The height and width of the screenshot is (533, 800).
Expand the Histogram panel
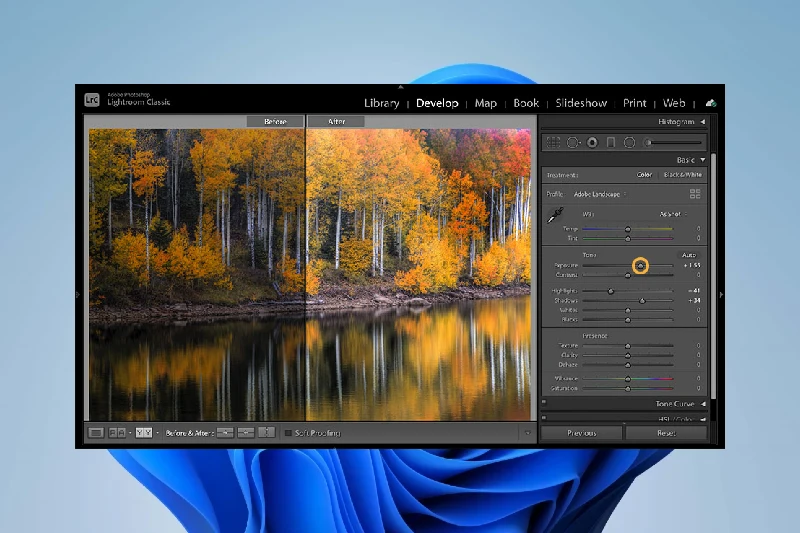click(x=703, y=122)
